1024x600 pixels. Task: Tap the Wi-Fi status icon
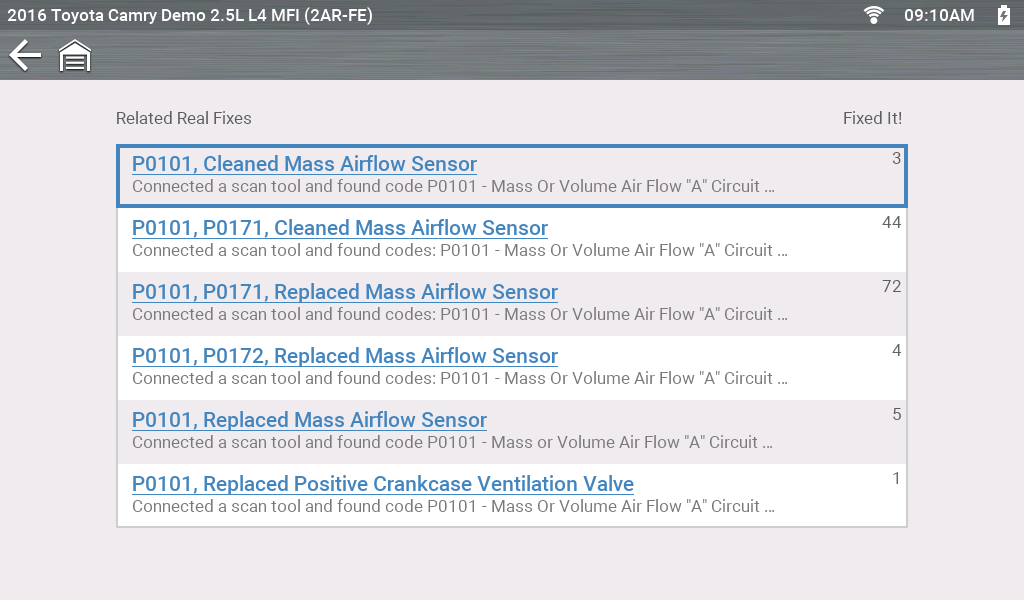tap(874, 15)
